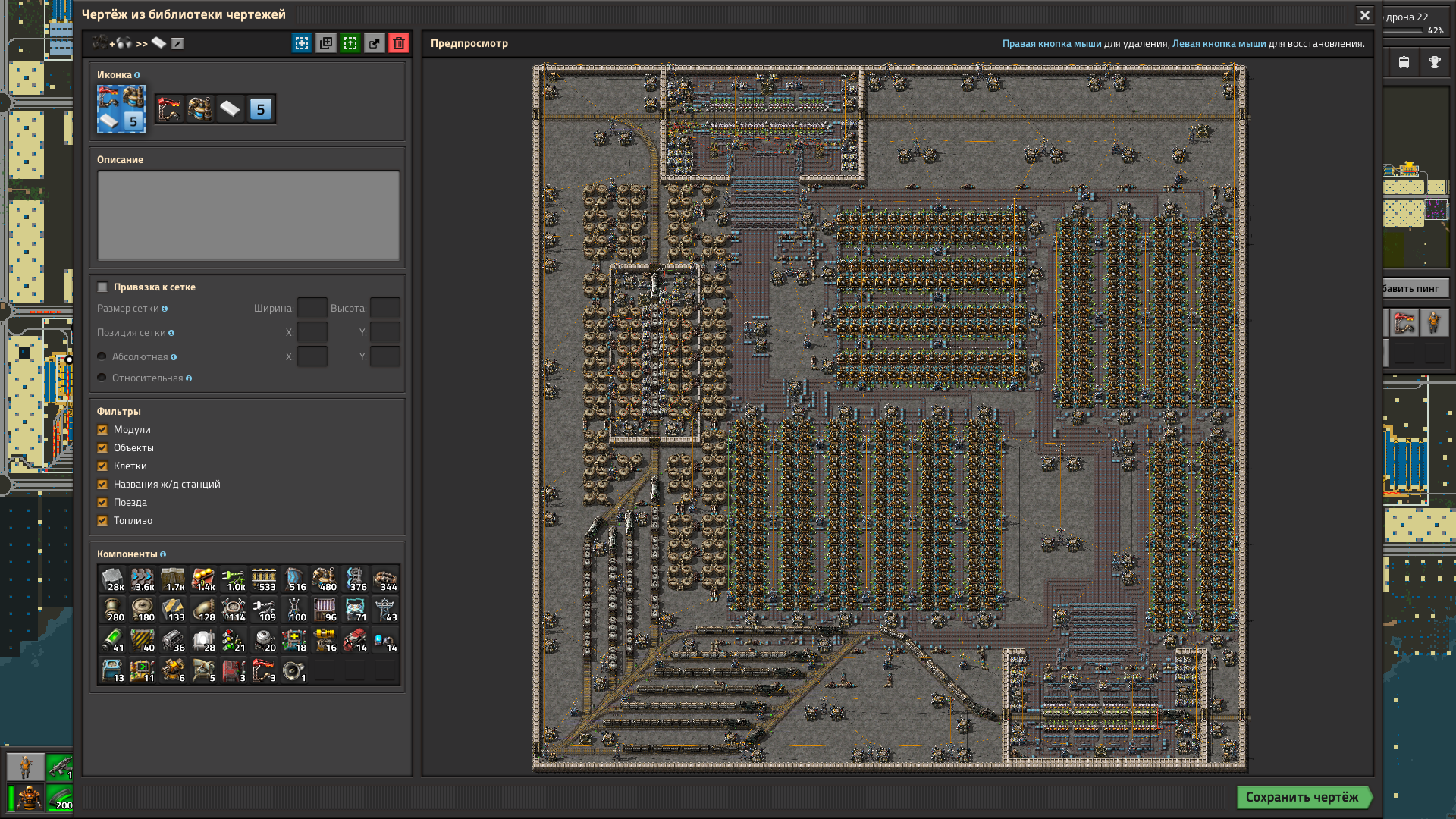
Task: Click the export blueprint string icon
Action: (375, 43)
